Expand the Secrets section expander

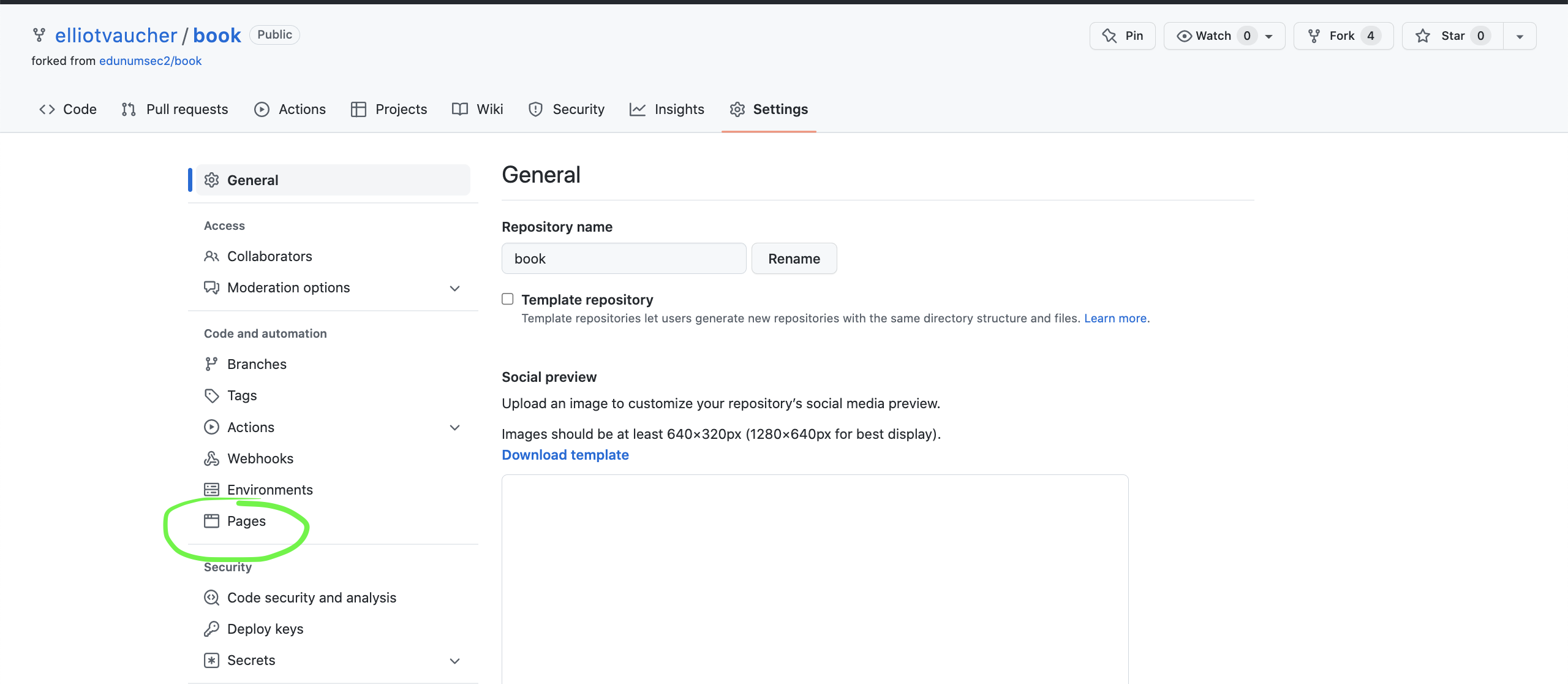456,660
